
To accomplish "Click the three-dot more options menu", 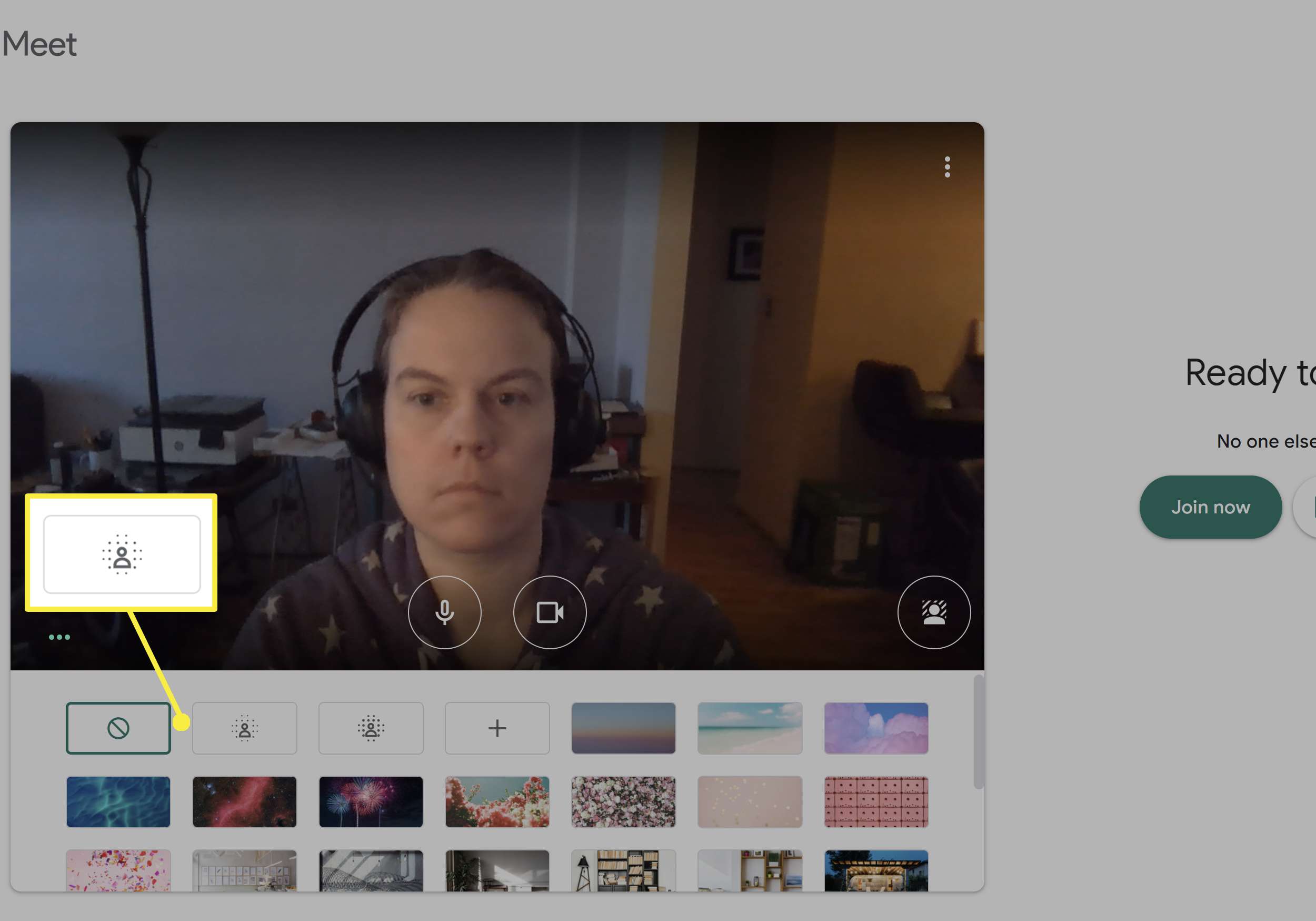I will [x=946, y=166].
